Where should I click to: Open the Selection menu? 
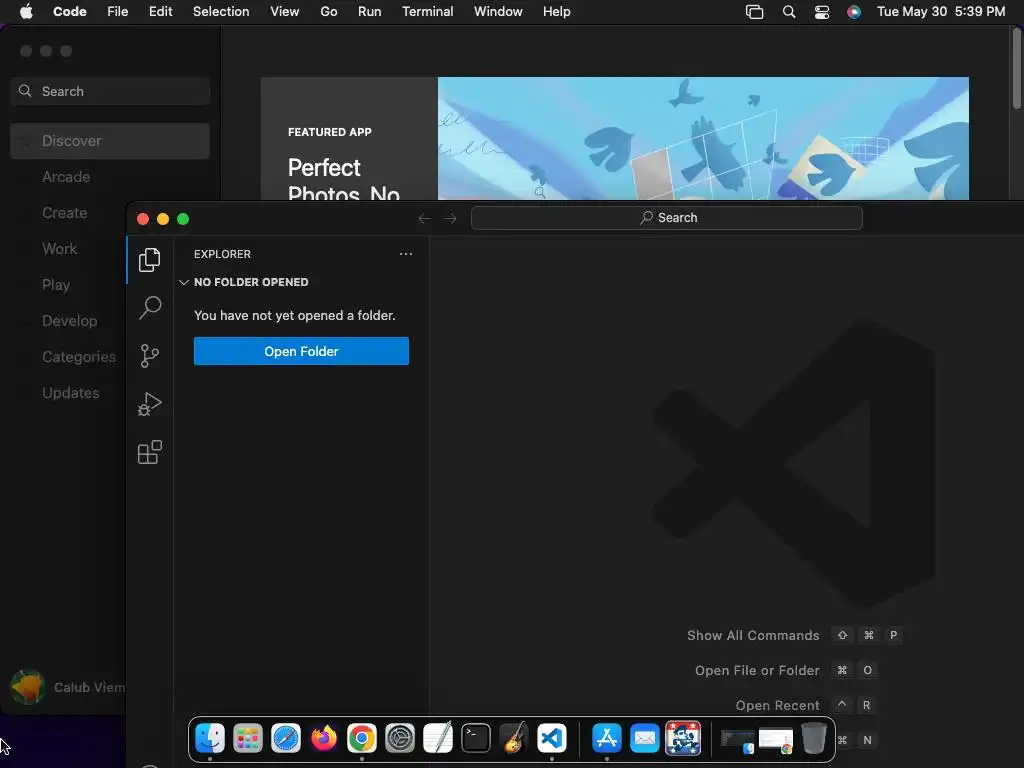pyautogui.click(x=221, y=12)
